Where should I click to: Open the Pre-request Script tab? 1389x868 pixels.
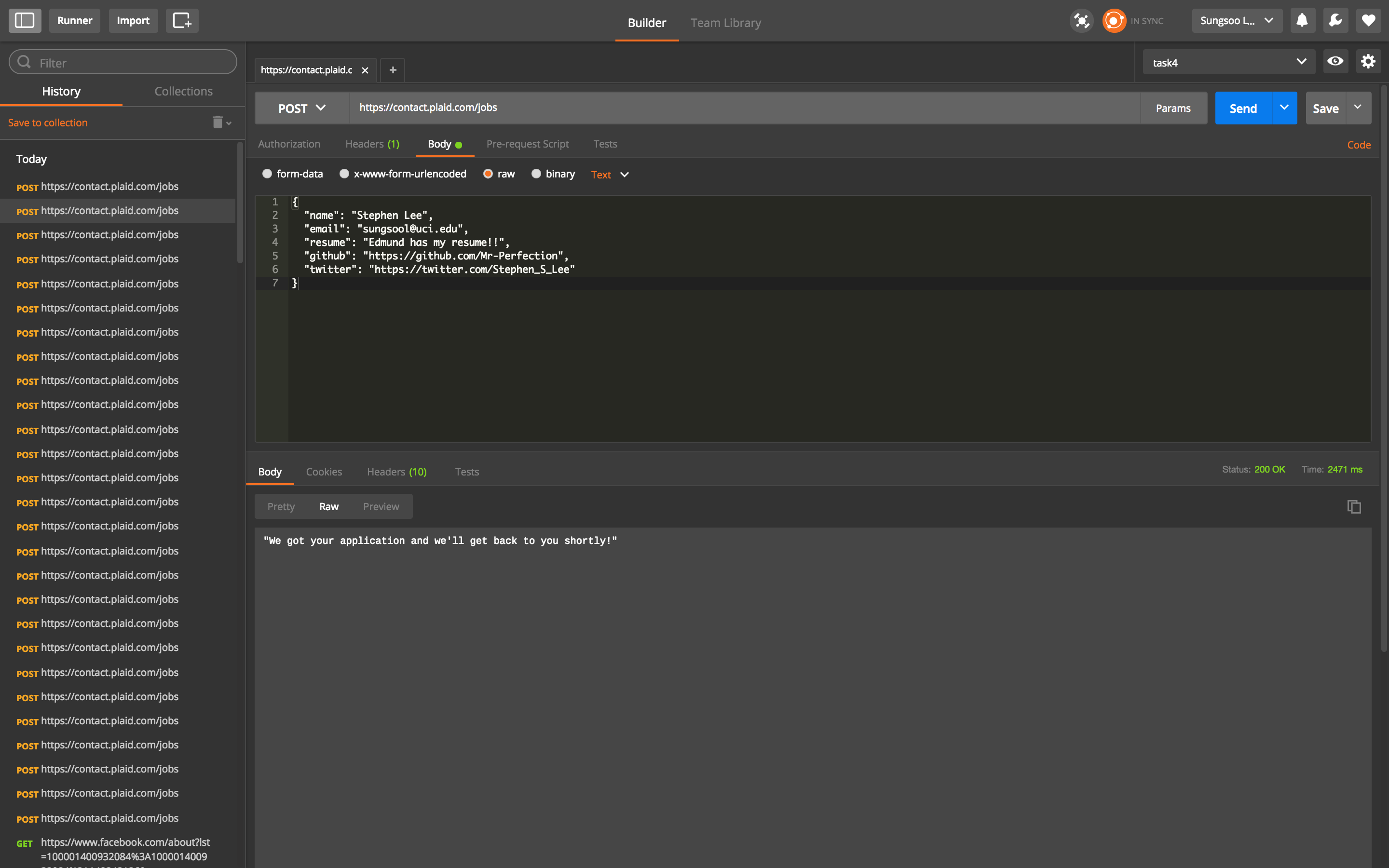point(528,144)
